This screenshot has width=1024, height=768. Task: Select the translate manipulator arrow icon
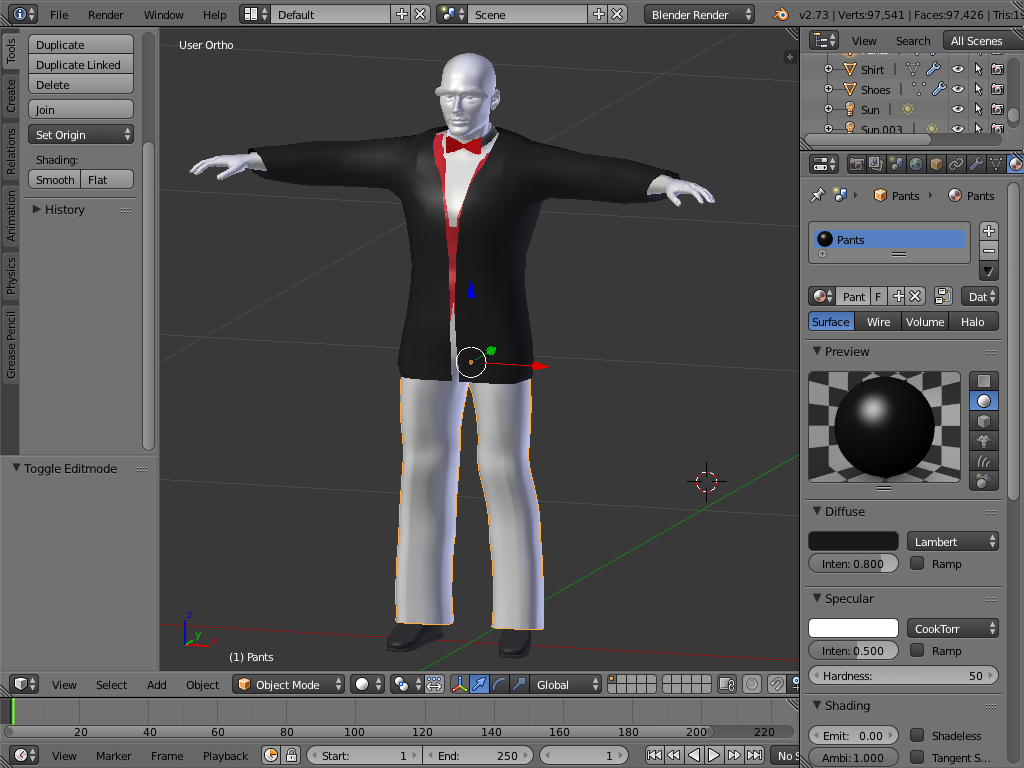click(x=479, y=685)
